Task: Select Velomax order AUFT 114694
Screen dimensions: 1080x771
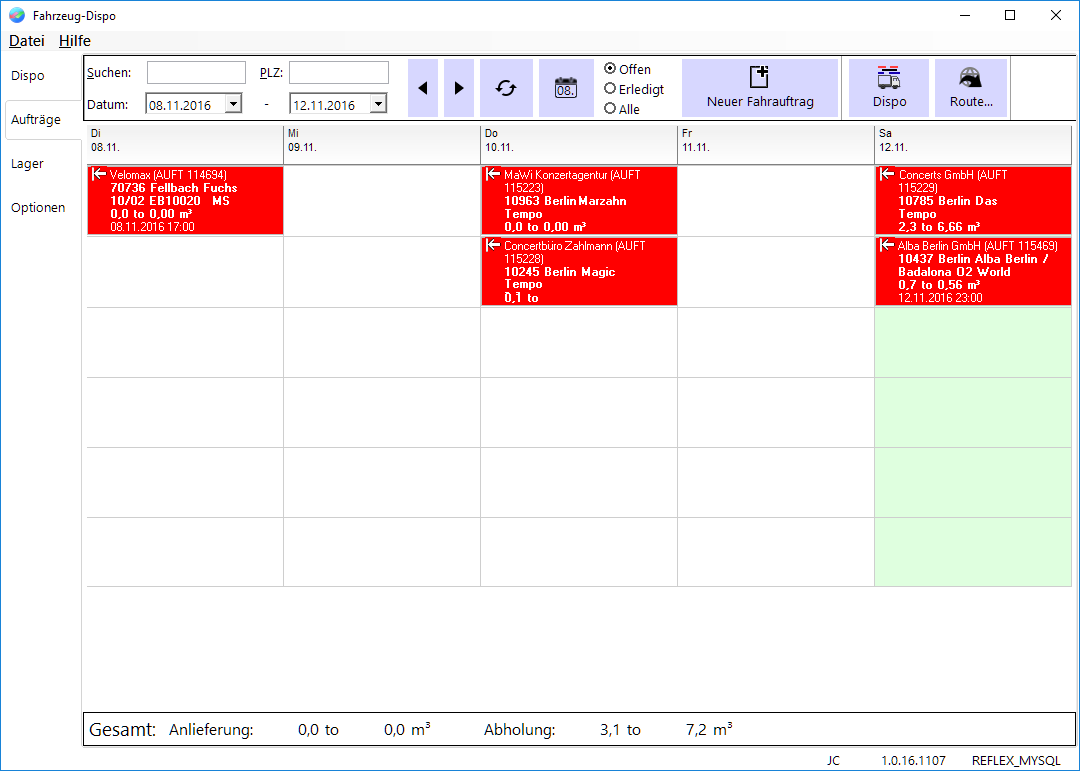Action: [x=185, y=201]
